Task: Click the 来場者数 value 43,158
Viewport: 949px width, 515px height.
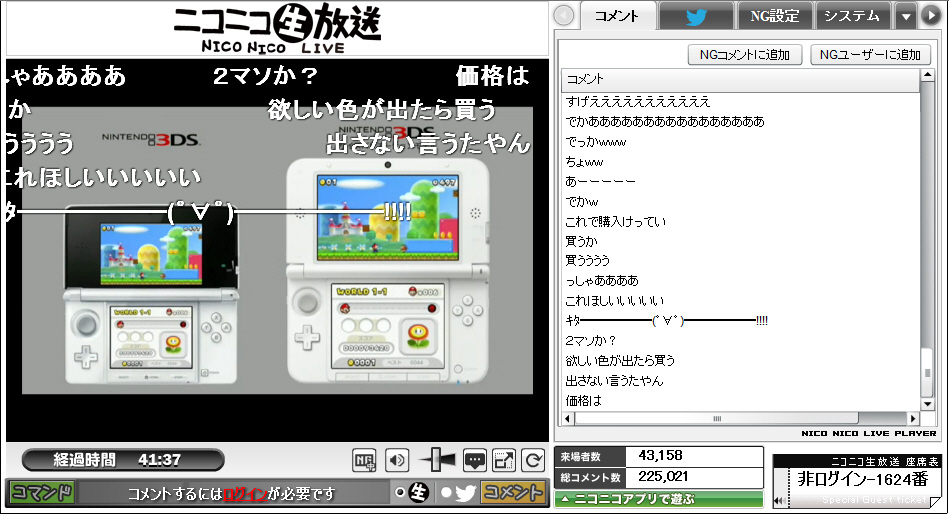Action: pos(661,456)
